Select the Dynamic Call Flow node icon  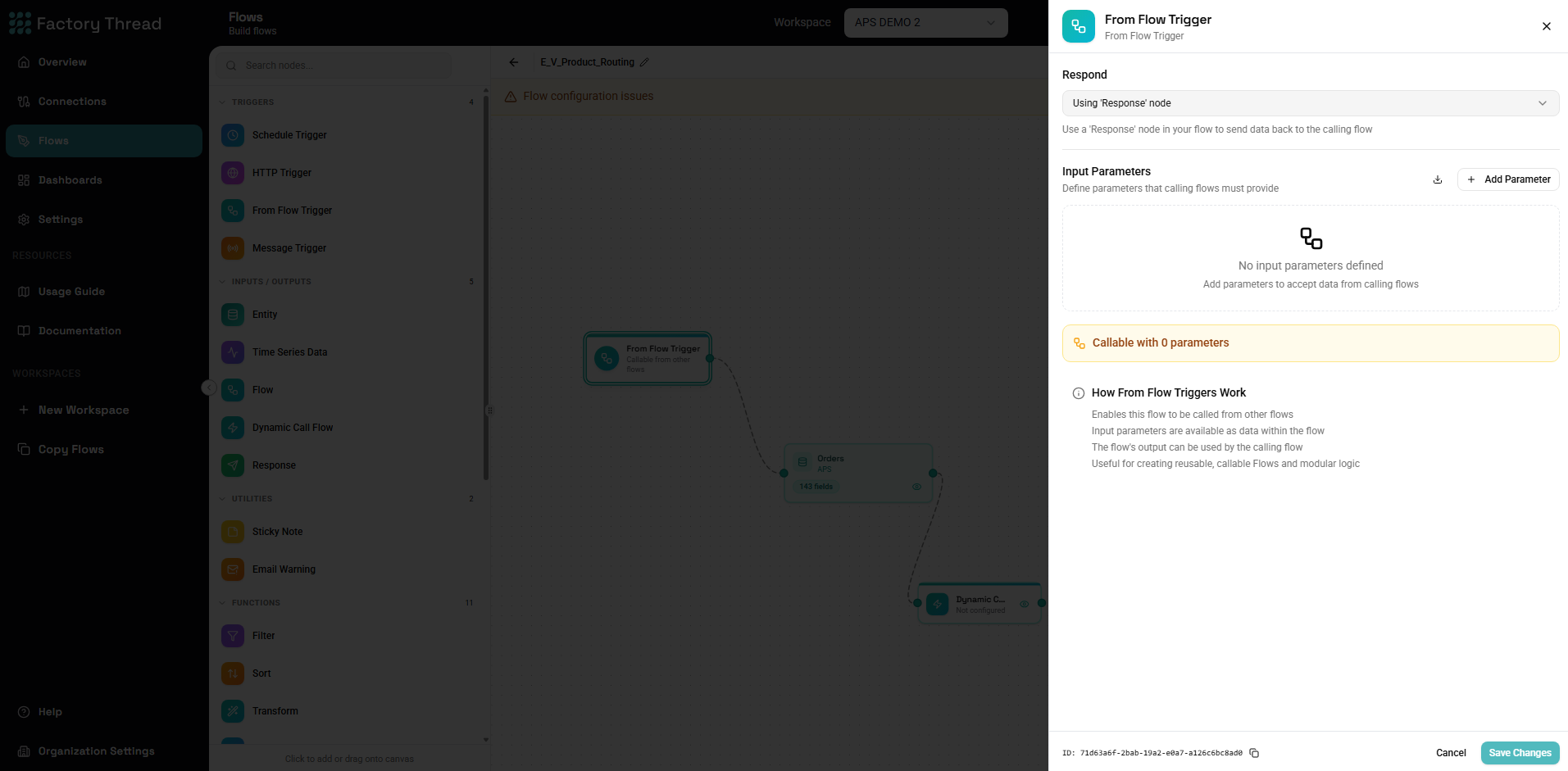click(x=233, y=428)
